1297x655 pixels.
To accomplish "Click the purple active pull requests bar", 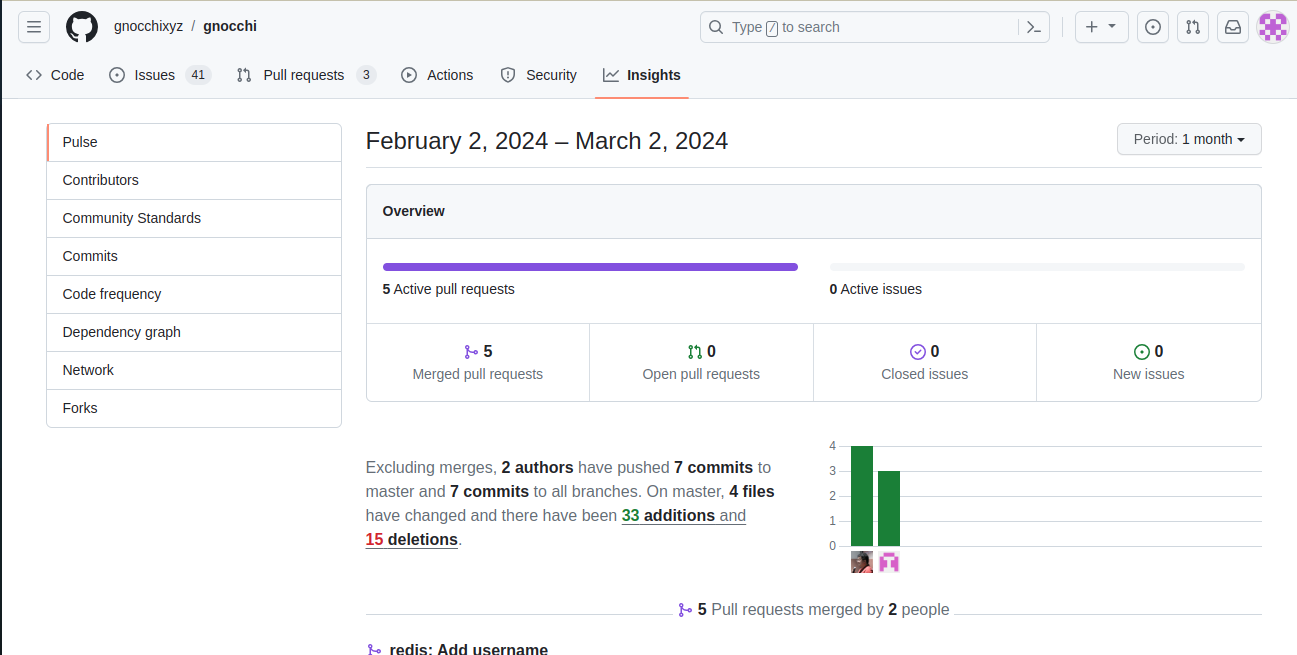I will [590, 267].
